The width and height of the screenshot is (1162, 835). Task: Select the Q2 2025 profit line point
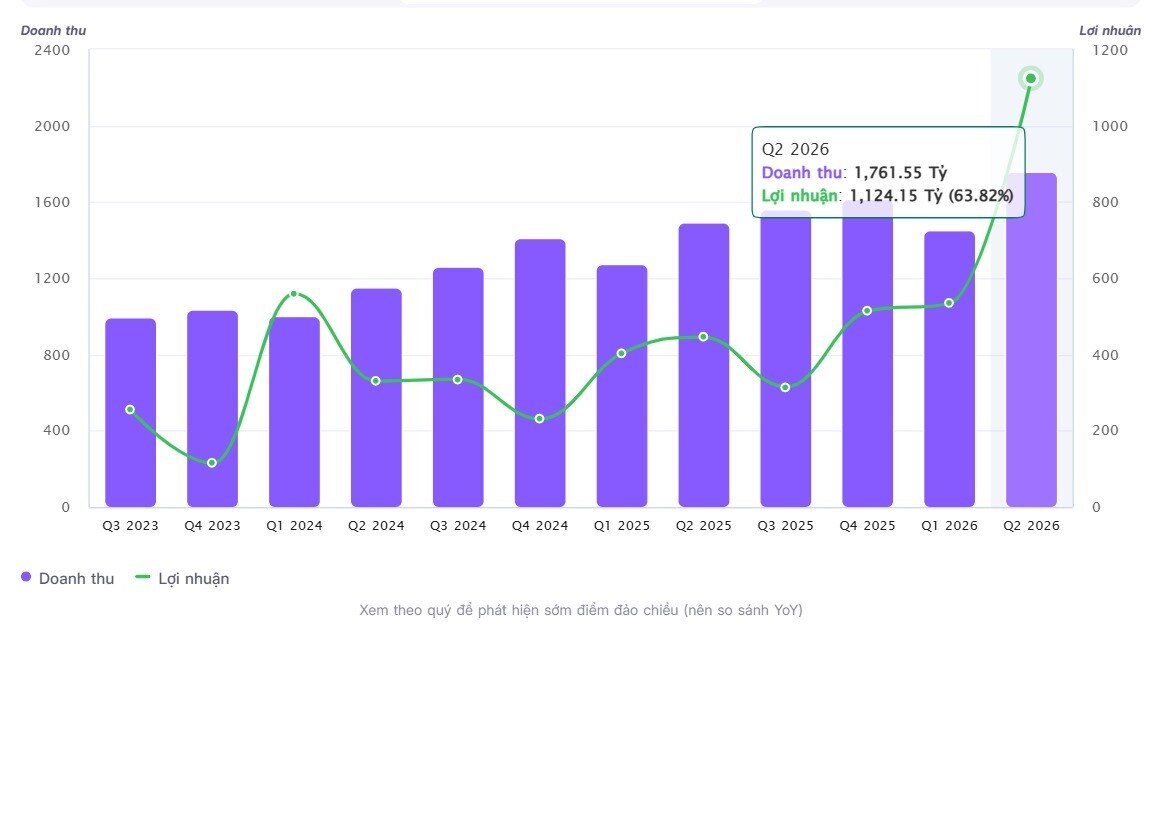point(703,337)
